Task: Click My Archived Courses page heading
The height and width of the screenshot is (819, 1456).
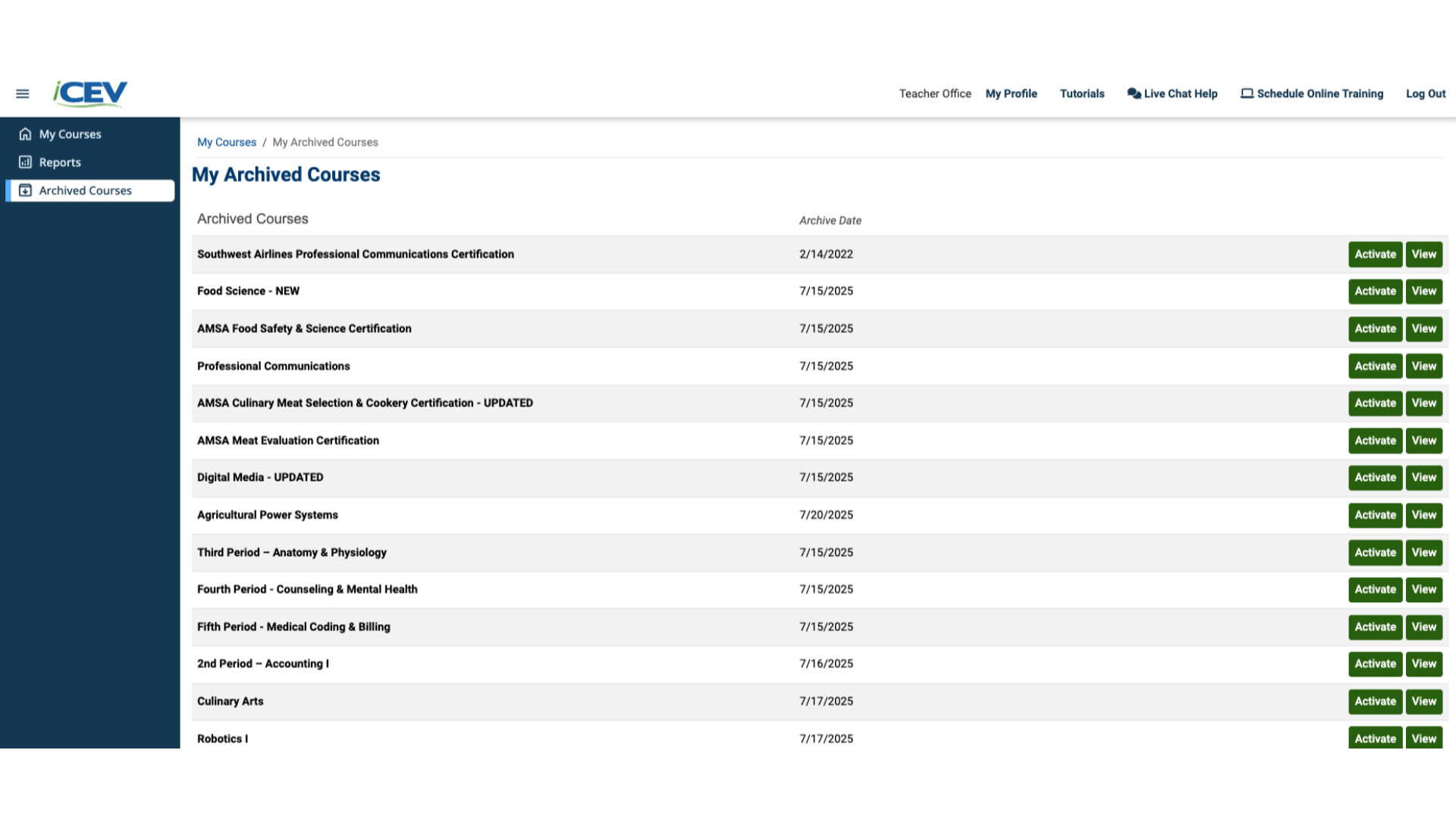Action: 286,175
